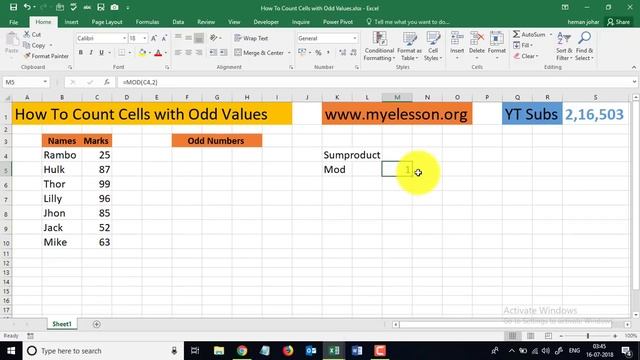This screenshot has width=640, height=360.
Task: Toggle Wrap Text
Action: [x=251, y=38]
